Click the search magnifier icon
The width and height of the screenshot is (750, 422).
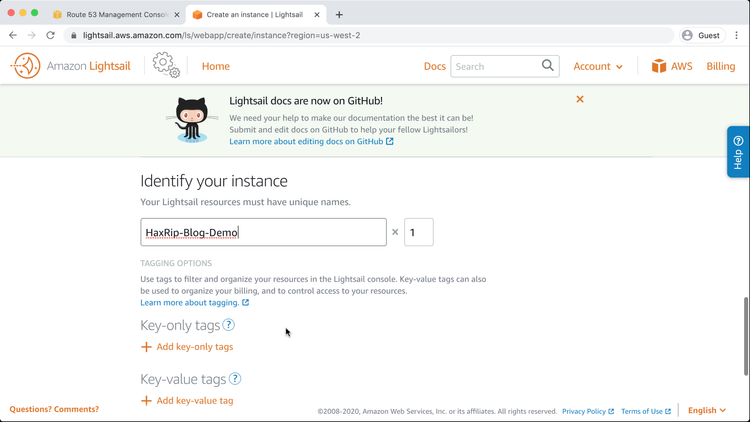(x=548, y=66)
